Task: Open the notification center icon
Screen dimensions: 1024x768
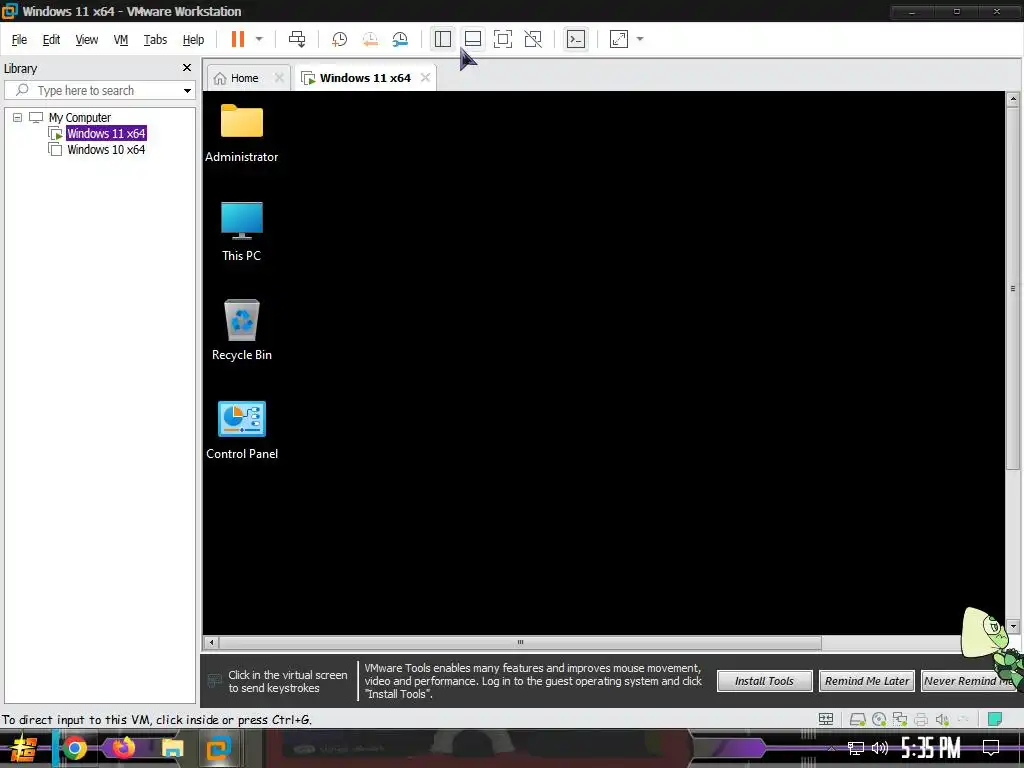Action: coord(991,748)
